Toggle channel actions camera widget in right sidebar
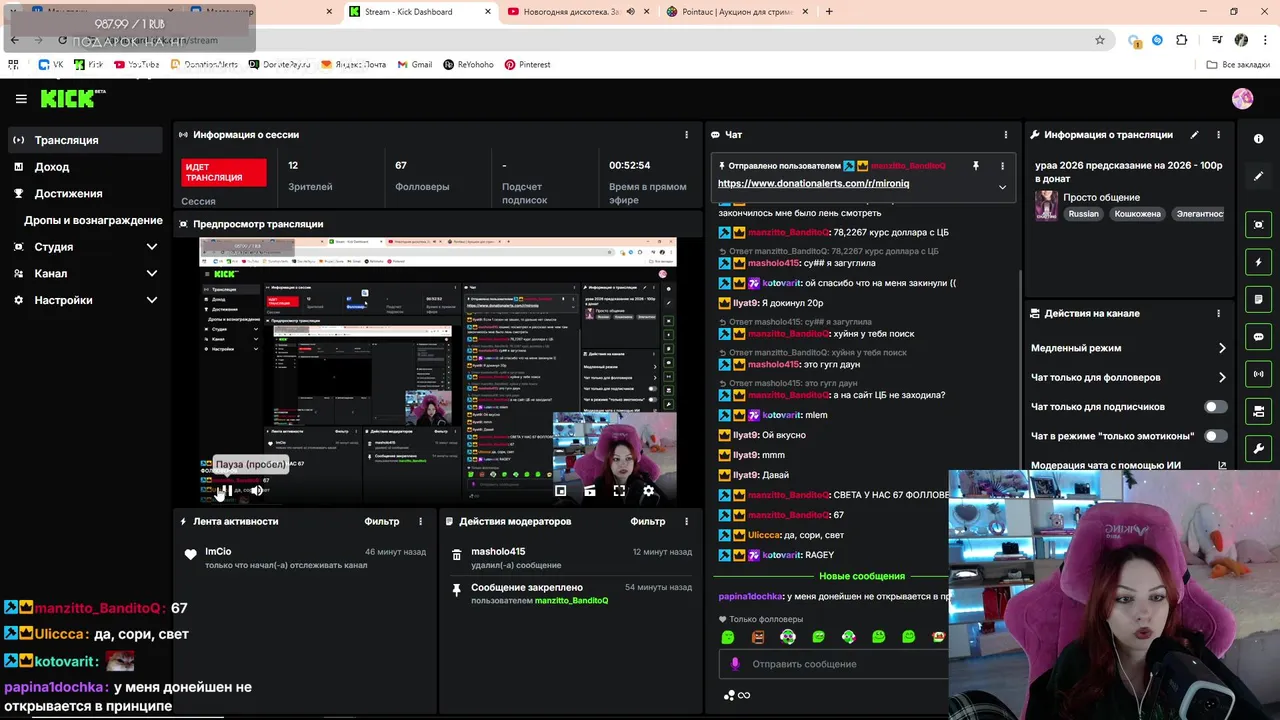Image resolution: width=1280 pixels, height=720 pixels. (1259, 411)
